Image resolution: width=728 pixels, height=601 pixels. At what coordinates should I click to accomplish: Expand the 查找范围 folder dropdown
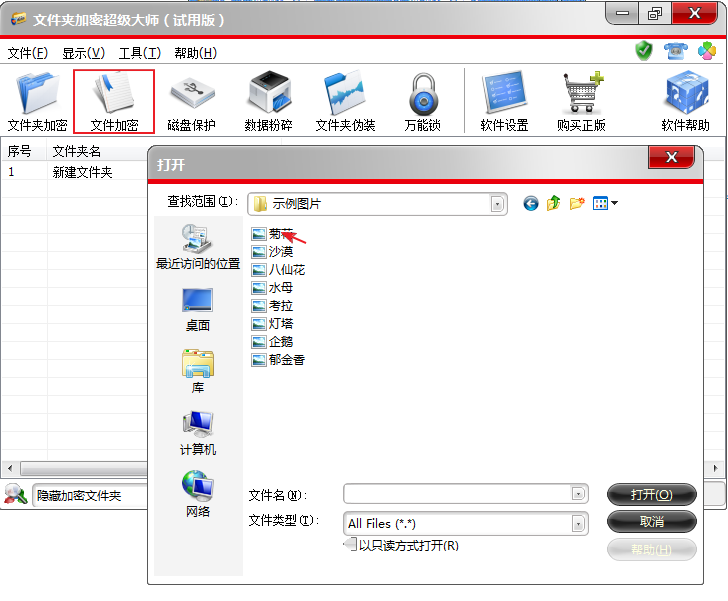pos(497,204)
